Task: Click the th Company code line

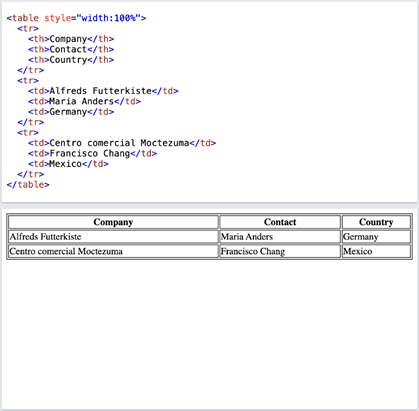Action: (x=71, y=39)
